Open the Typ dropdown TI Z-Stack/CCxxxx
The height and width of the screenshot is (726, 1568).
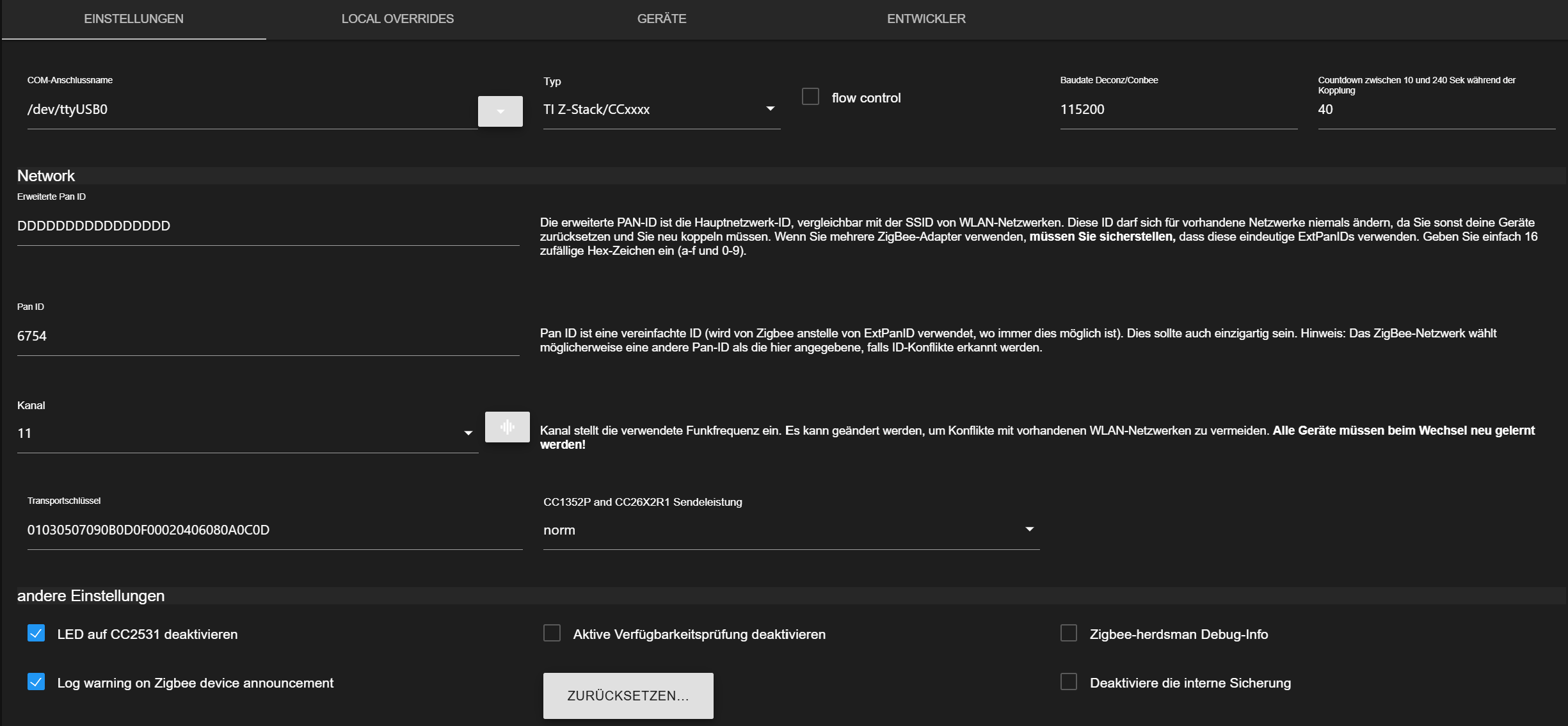coord(660,109)
